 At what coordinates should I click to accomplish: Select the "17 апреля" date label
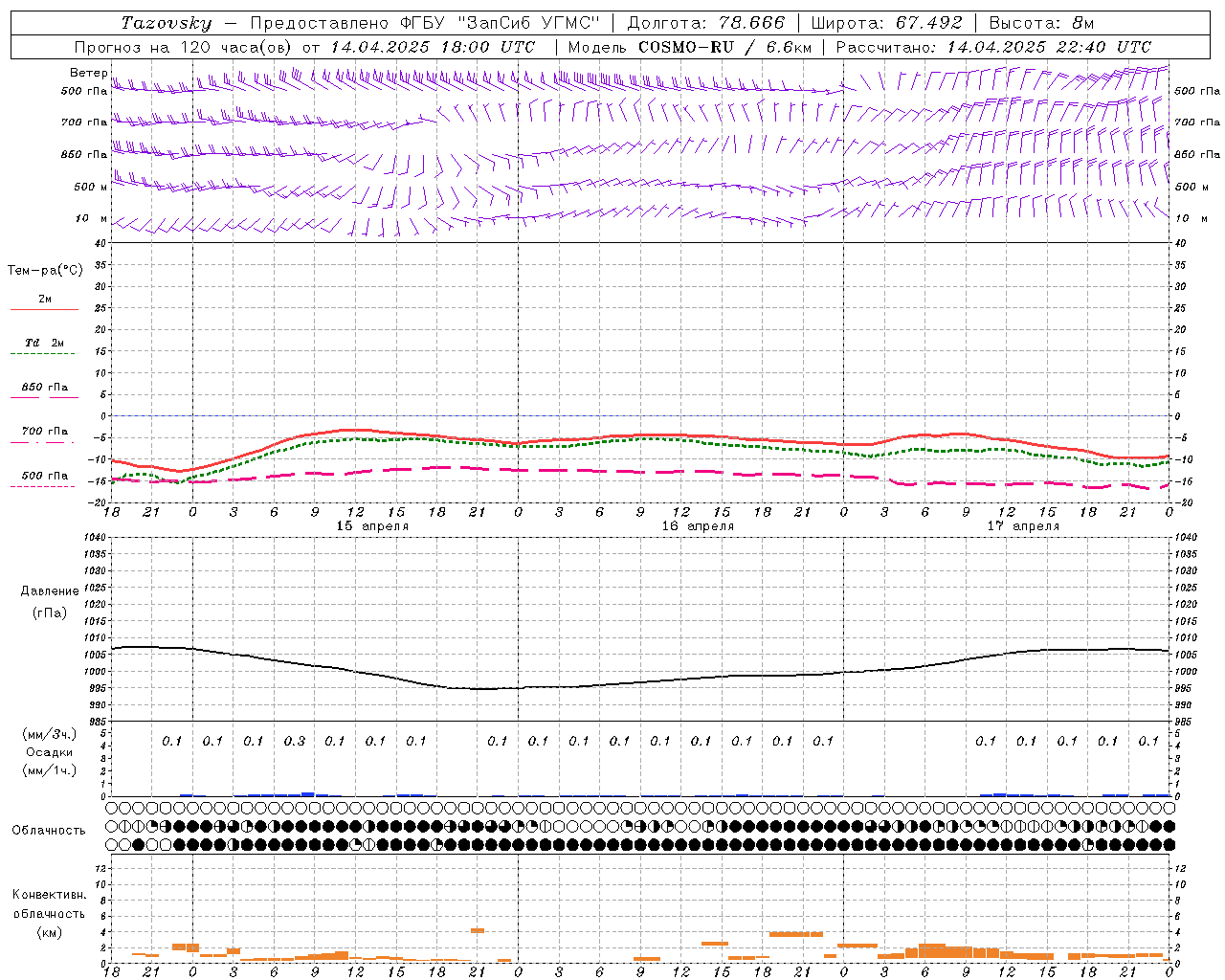click(x=1023, y=526)
